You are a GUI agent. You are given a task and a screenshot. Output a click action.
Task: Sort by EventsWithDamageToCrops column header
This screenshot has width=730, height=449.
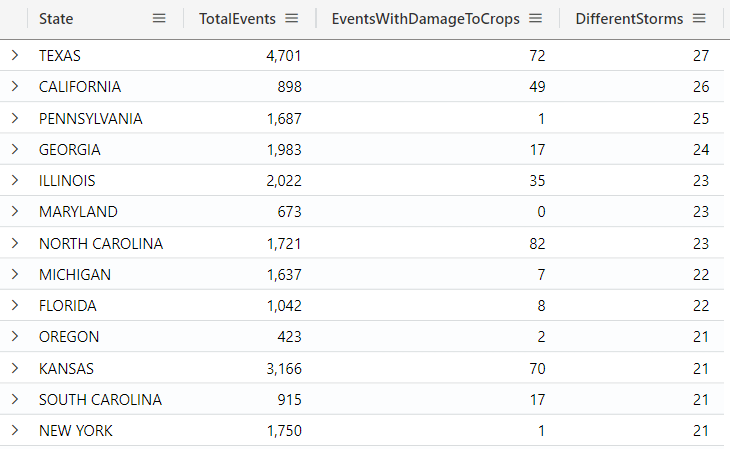pos(426,19)
